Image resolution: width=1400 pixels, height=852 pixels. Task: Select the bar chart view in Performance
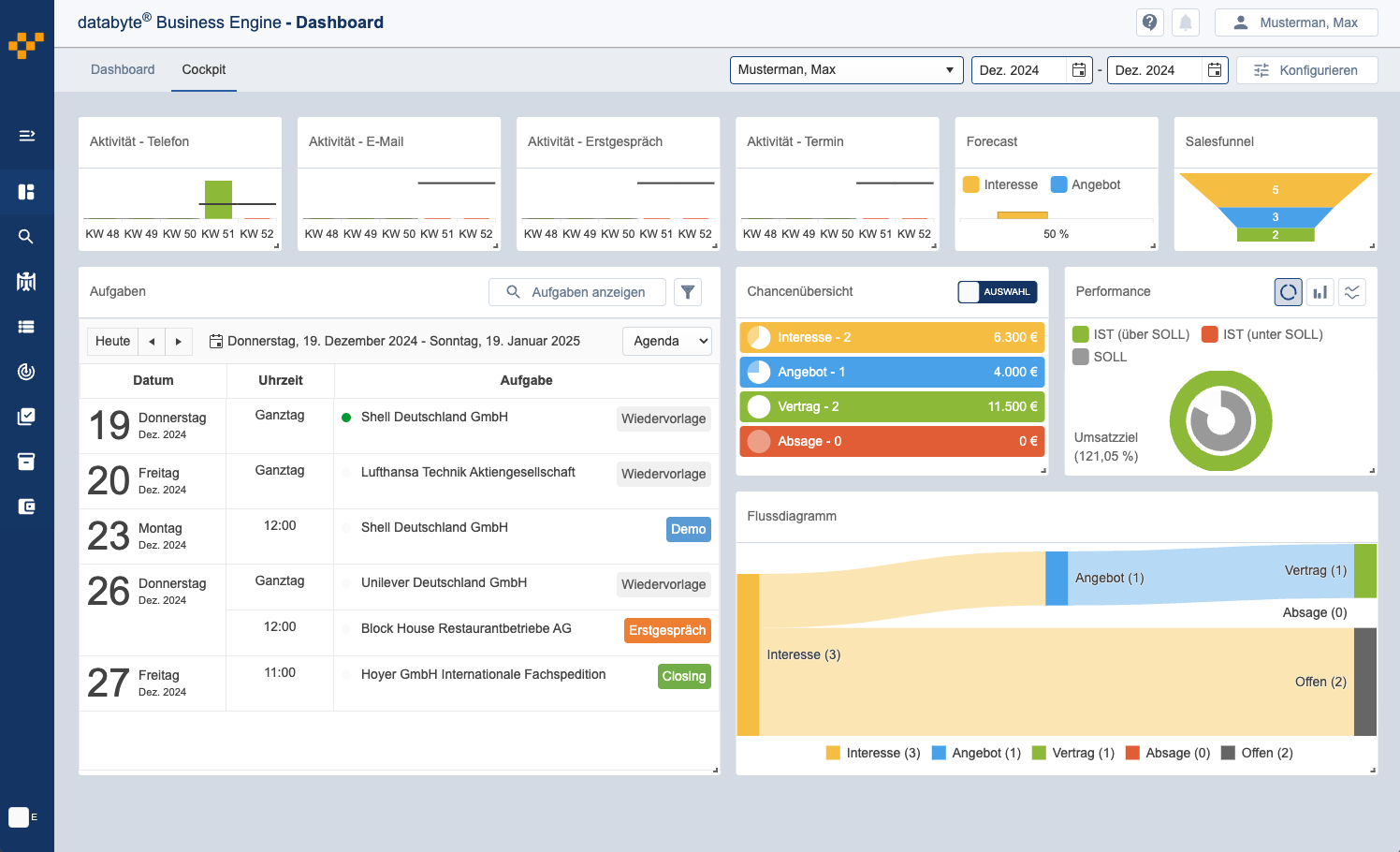point(1320,292)
